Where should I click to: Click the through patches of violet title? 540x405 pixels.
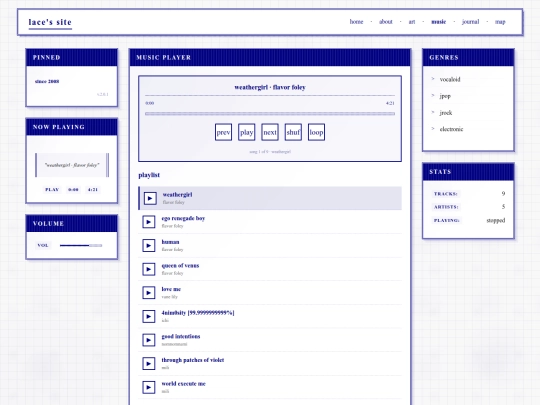point(193,360)
